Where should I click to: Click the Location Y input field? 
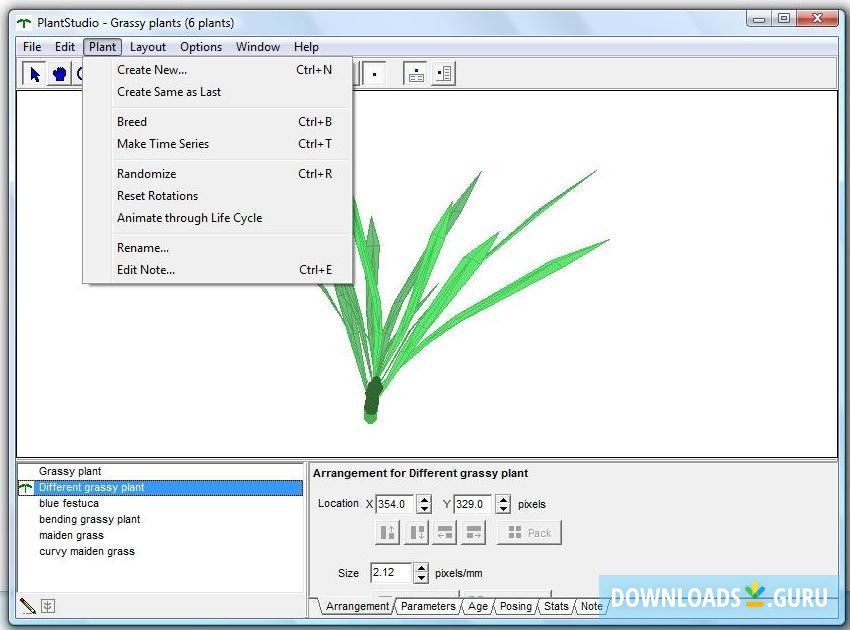[475, 504]
